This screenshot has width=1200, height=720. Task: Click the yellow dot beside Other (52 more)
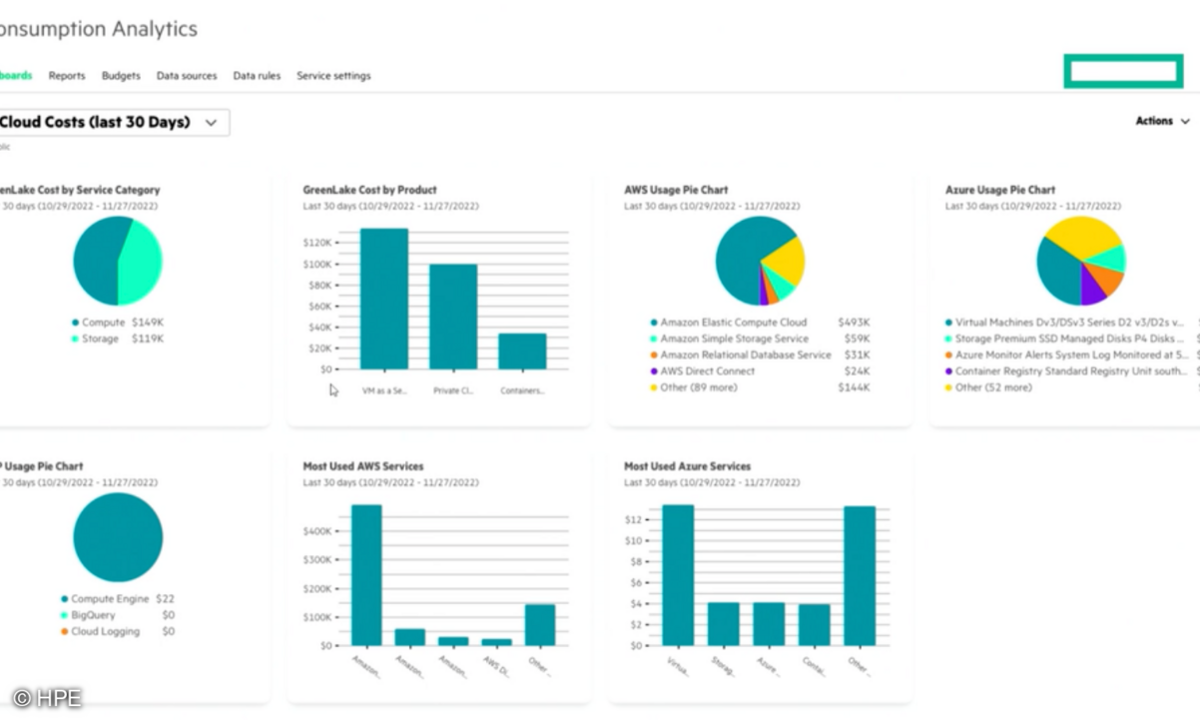948,387
